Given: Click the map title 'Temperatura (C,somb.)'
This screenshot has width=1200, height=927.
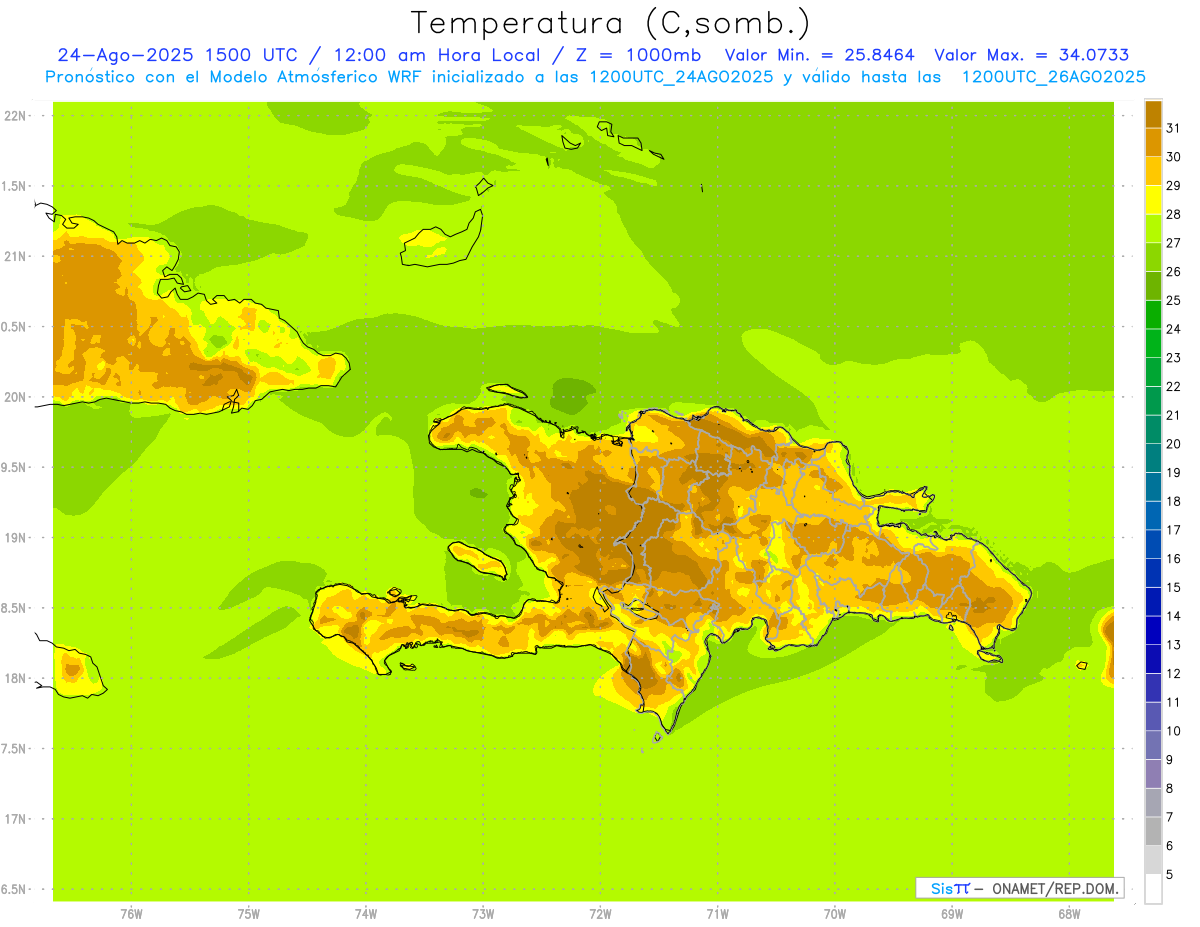Looking at the screenshot, I should pyautogui.click(x=611, y=23).
